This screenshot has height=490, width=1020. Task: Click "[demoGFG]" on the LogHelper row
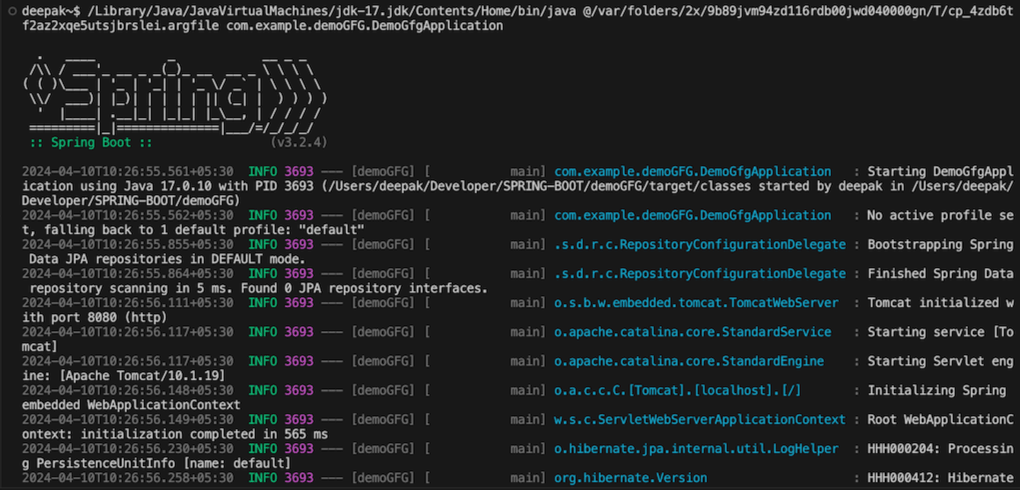(x=382, y=448)
